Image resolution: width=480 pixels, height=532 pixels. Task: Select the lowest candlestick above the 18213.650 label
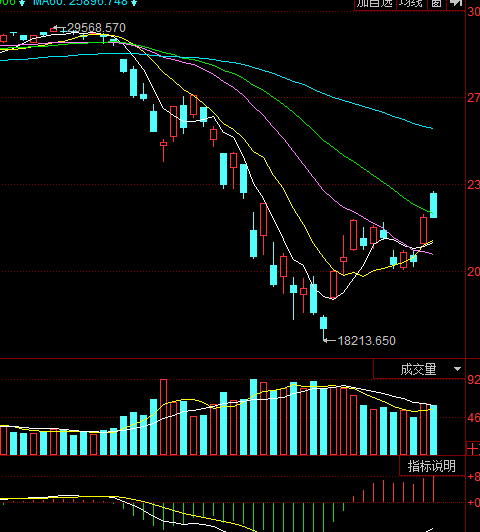click(x=324, y=322)
